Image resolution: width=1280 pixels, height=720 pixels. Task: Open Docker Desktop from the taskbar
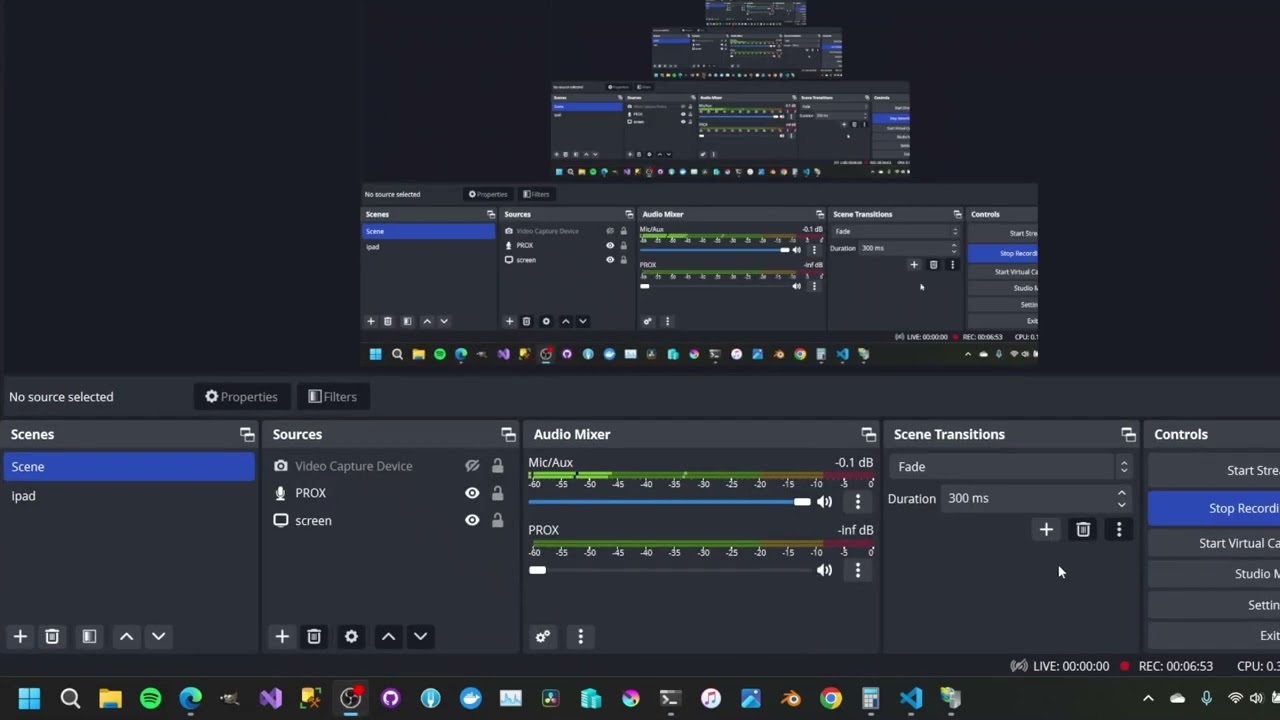click(470, 698)
